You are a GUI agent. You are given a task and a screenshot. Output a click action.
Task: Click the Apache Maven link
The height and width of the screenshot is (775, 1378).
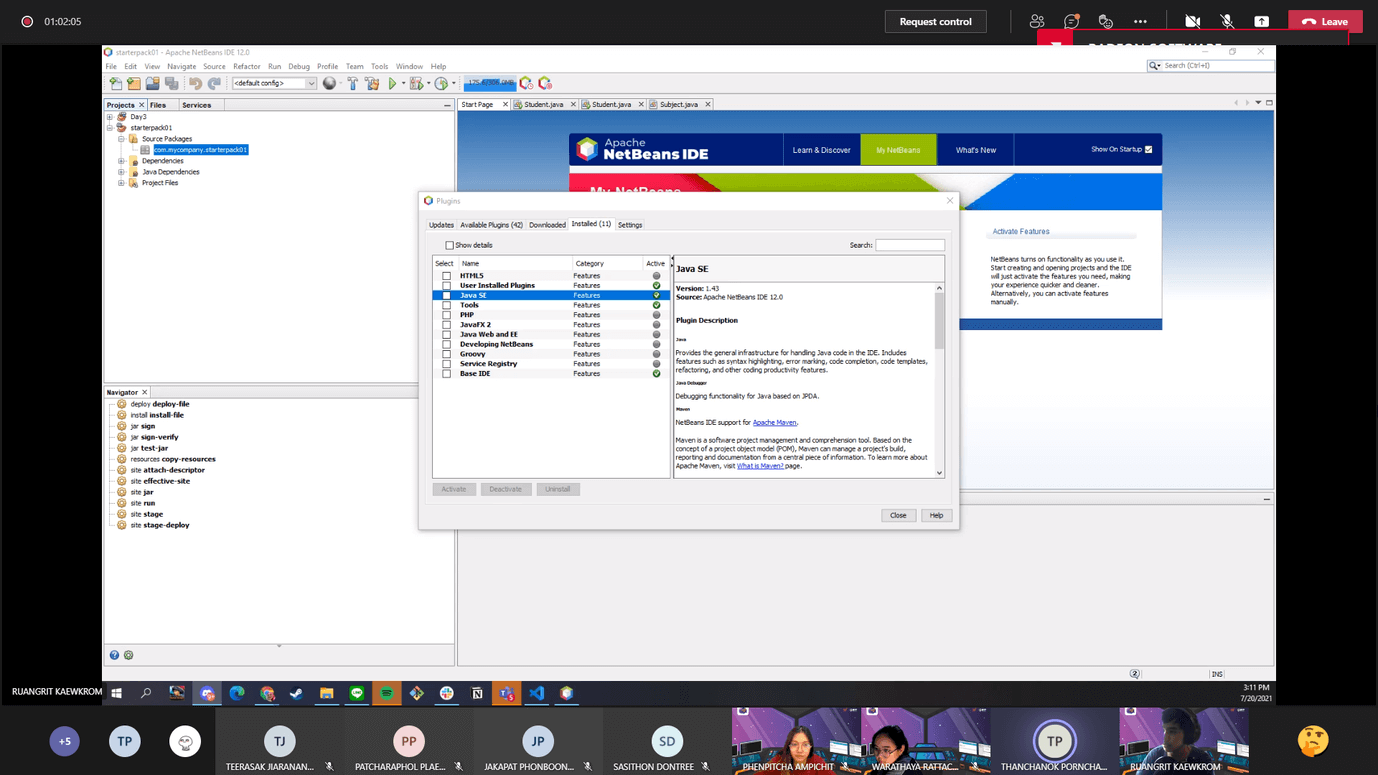point(774,423)
